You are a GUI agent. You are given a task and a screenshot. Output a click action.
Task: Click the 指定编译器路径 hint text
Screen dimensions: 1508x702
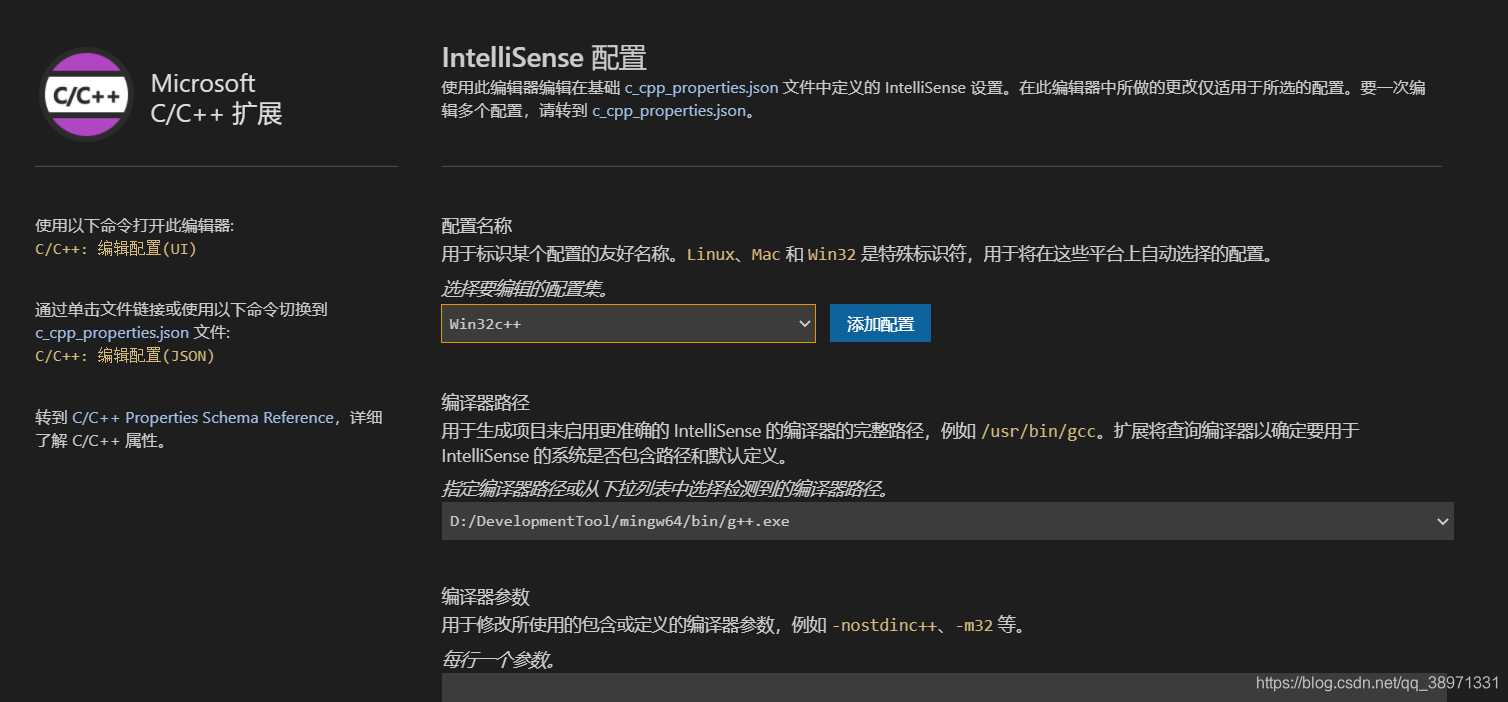tap(665, 489)
